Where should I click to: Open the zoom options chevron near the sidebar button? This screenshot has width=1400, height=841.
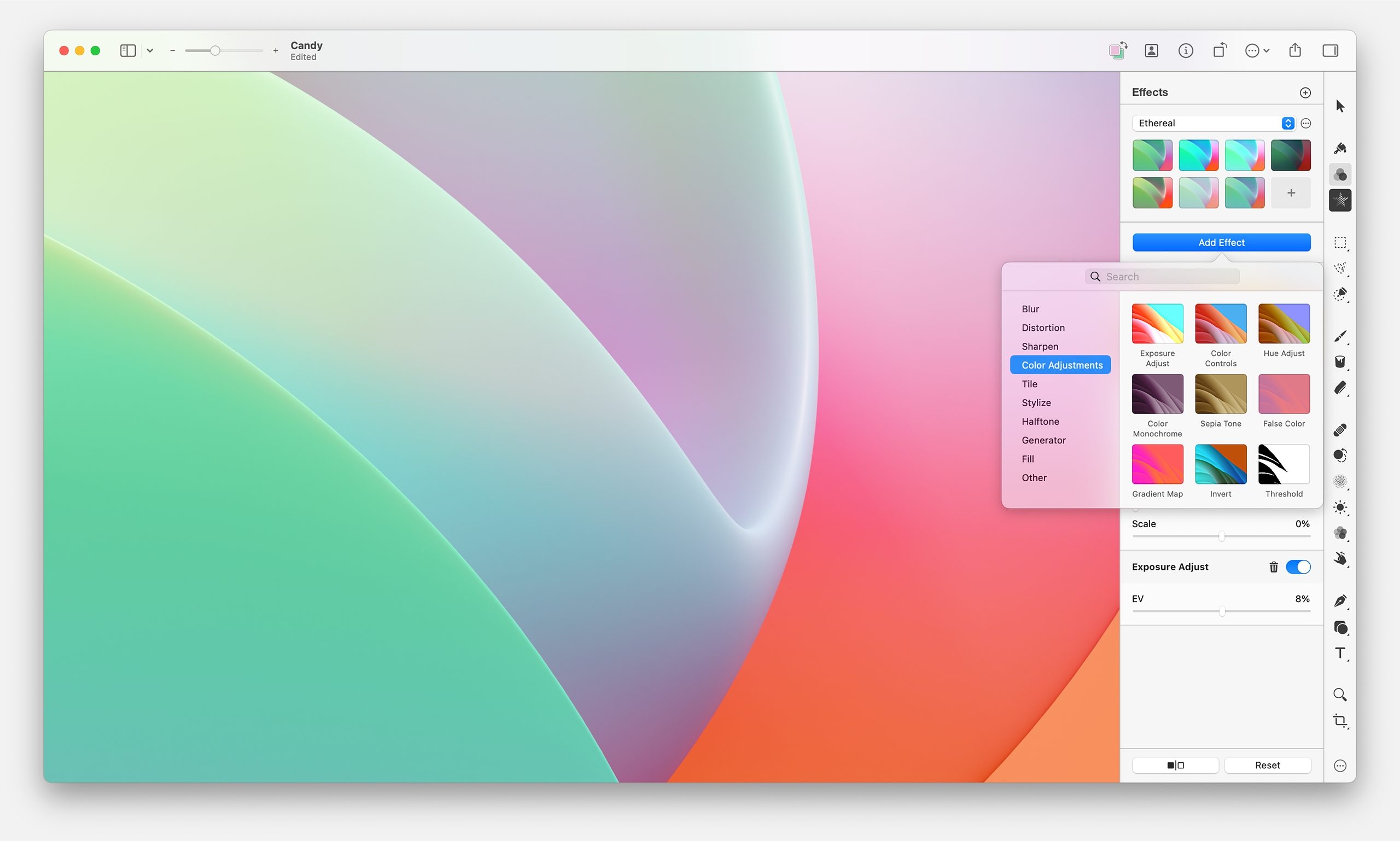click(149, 50)
